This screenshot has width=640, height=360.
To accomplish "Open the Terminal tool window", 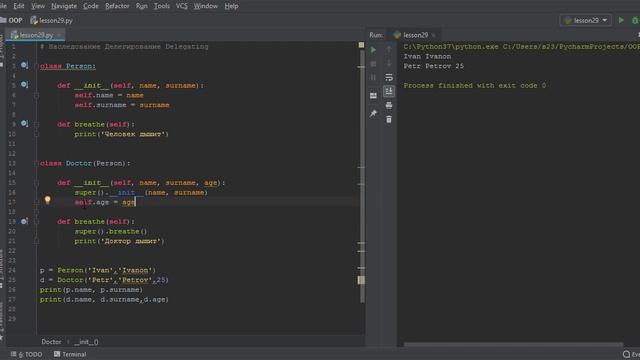I will 70,354.
